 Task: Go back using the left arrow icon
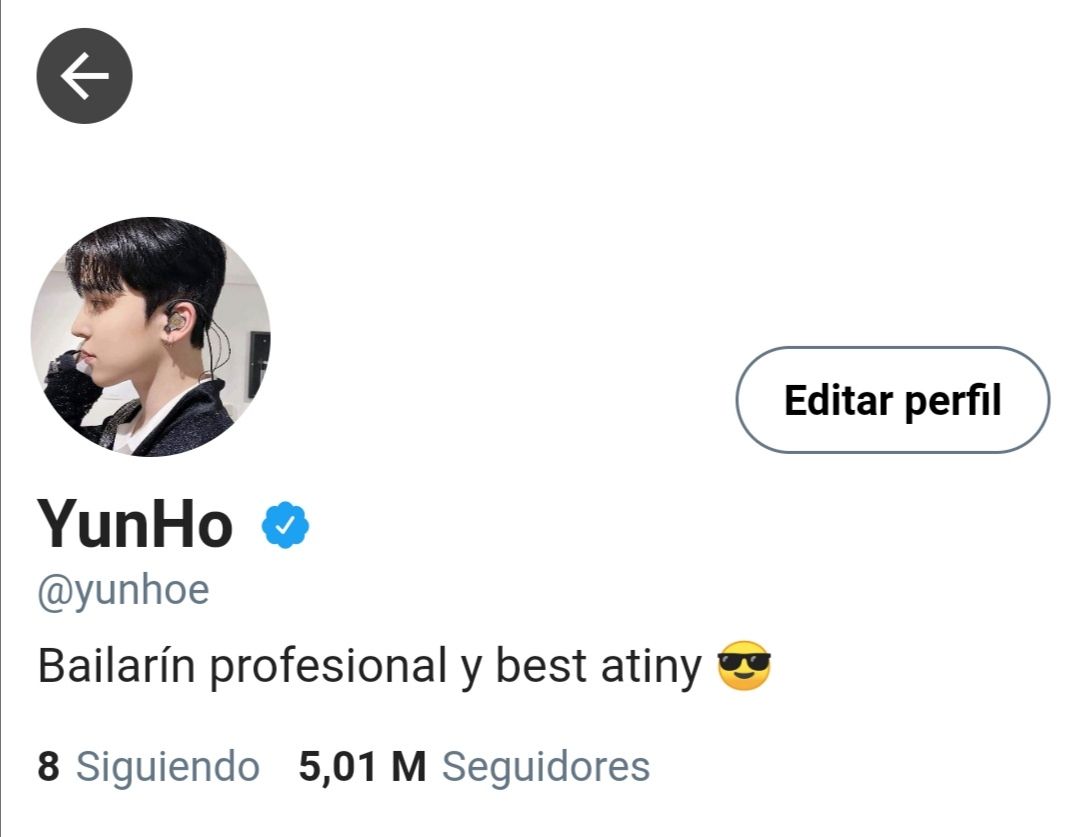pos(84,76)
